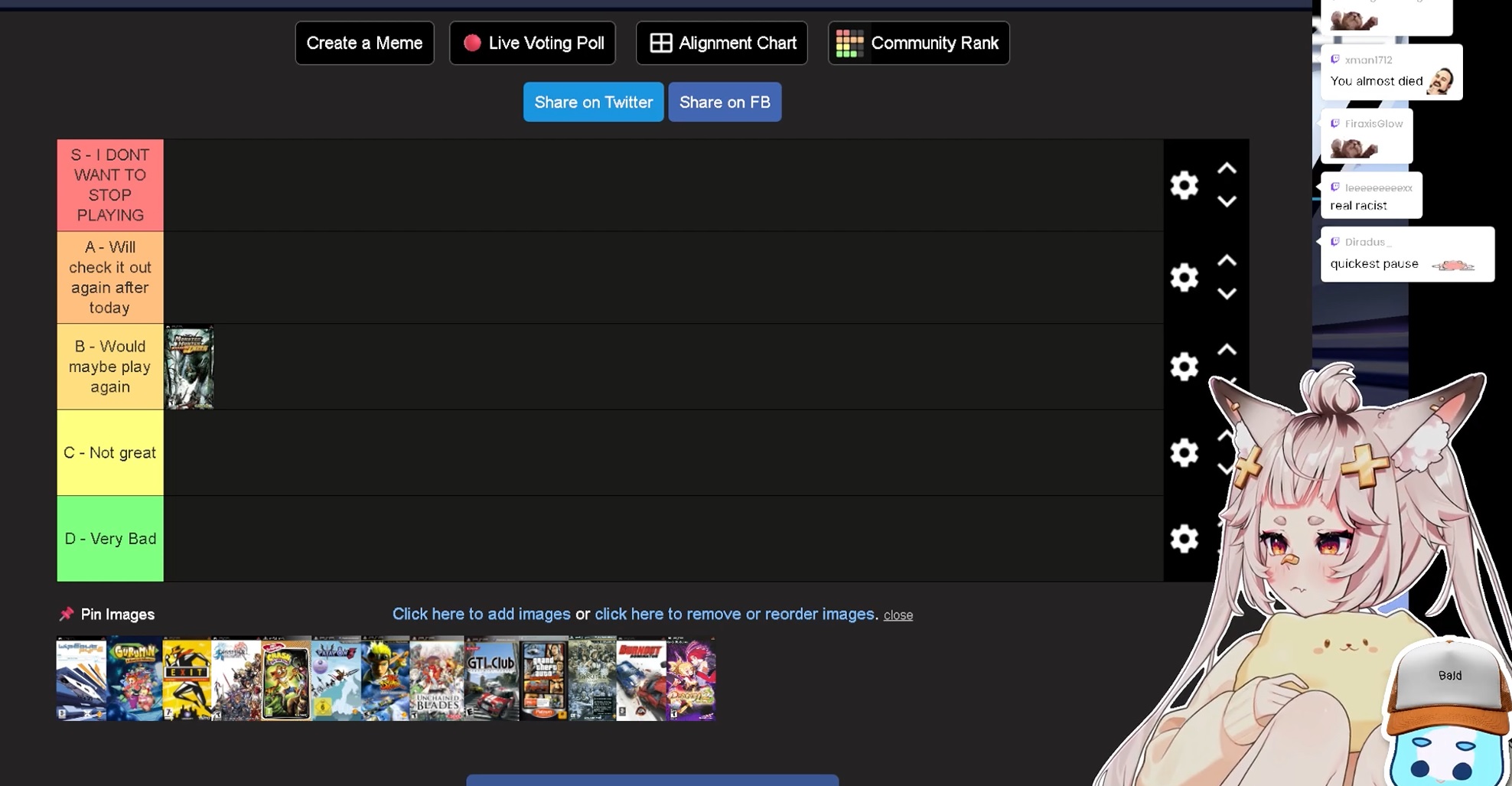Start a Live Voting Poll
Image resolution: width=1512 pixels, height=786 pixels.
tap(533, 43)
